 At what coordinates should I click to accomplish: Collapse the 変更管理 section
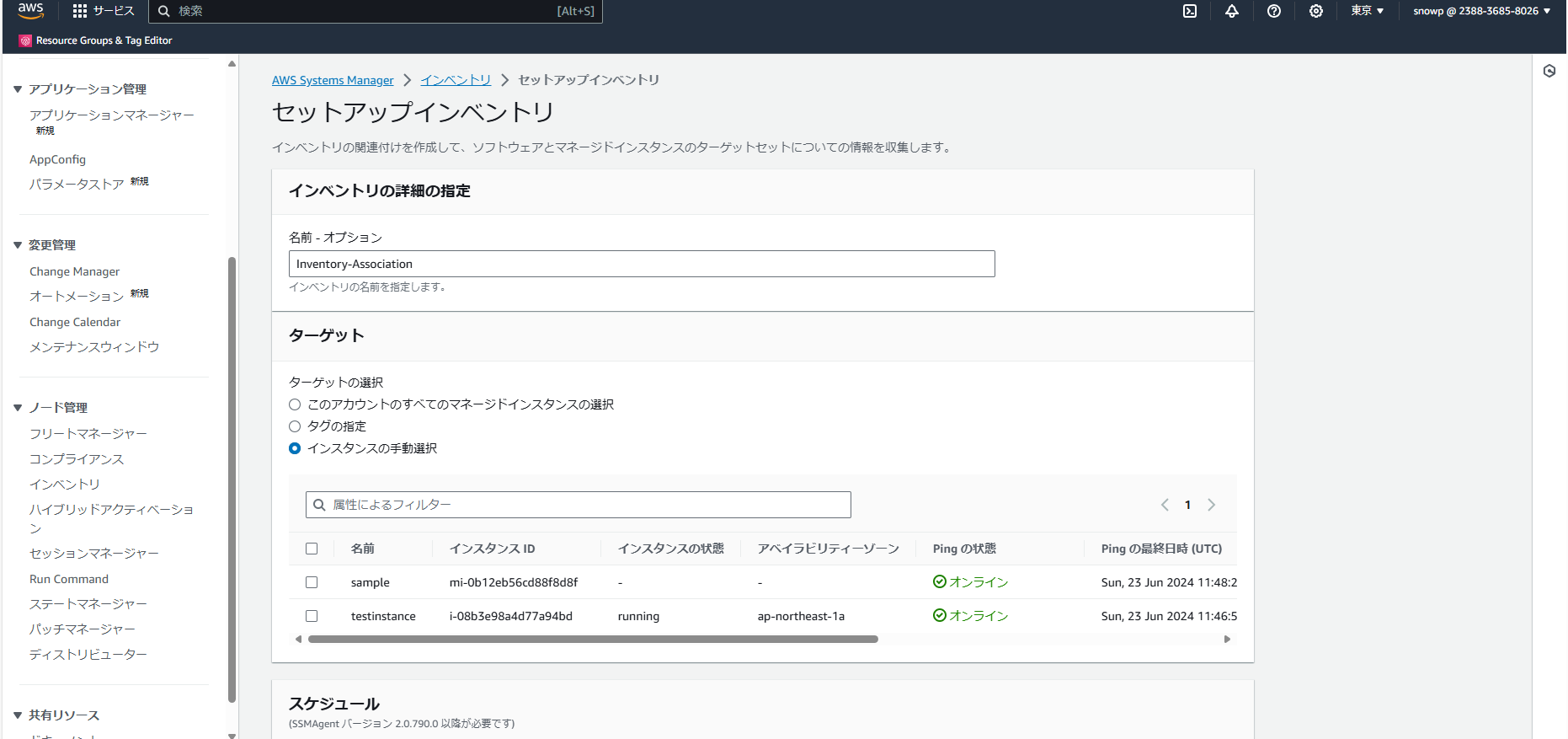[18, 245]
